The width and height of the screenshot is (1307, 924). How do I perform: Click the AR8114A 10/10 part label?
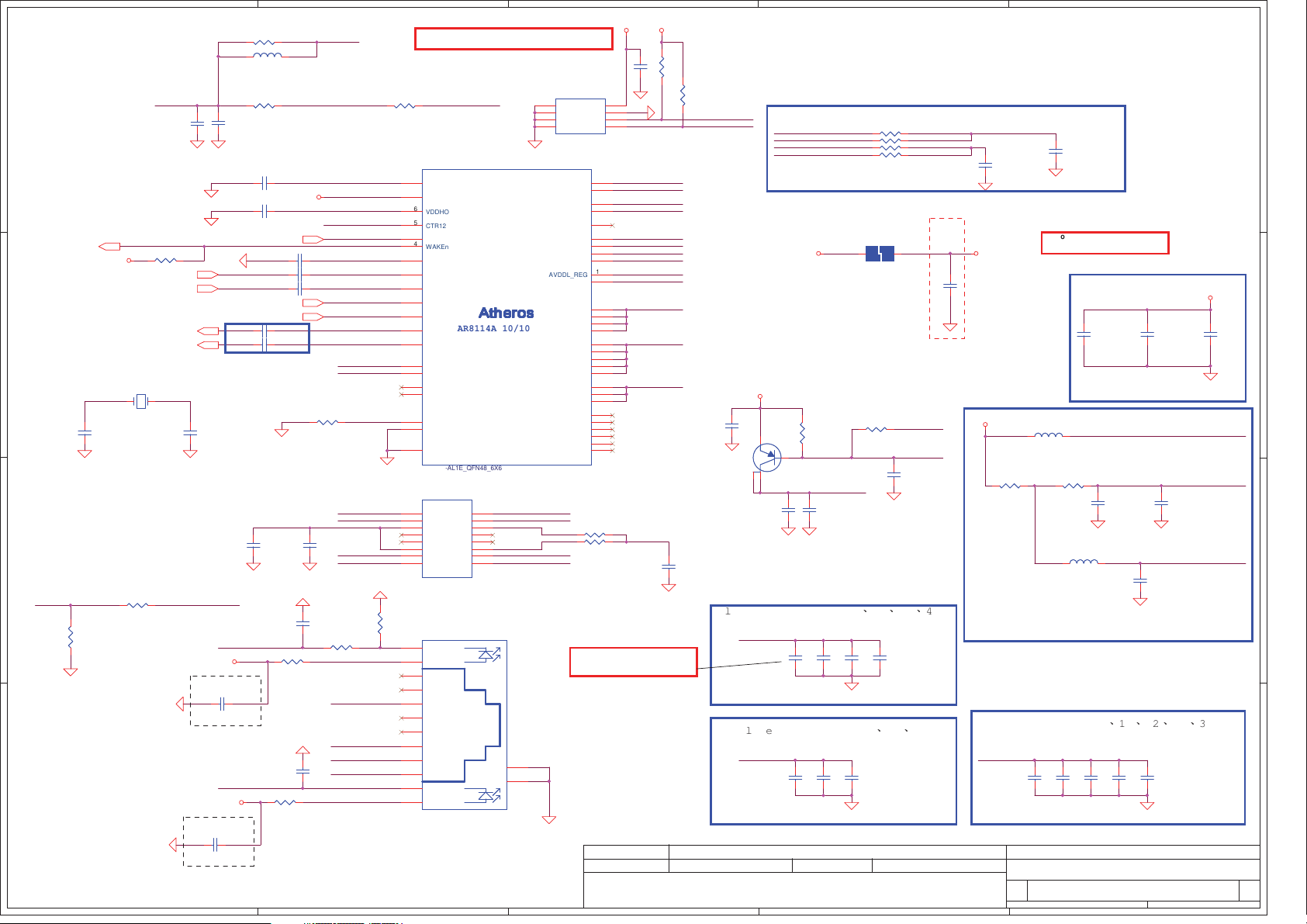point(493,329)
